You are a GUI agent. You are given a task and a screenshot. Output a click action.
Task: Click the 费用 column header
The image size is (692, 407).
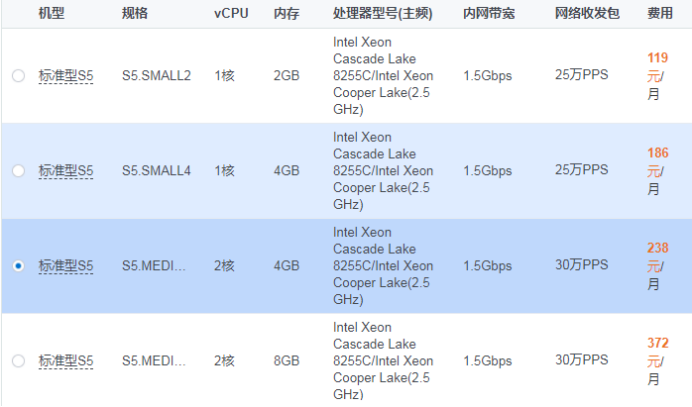(660, 13)
